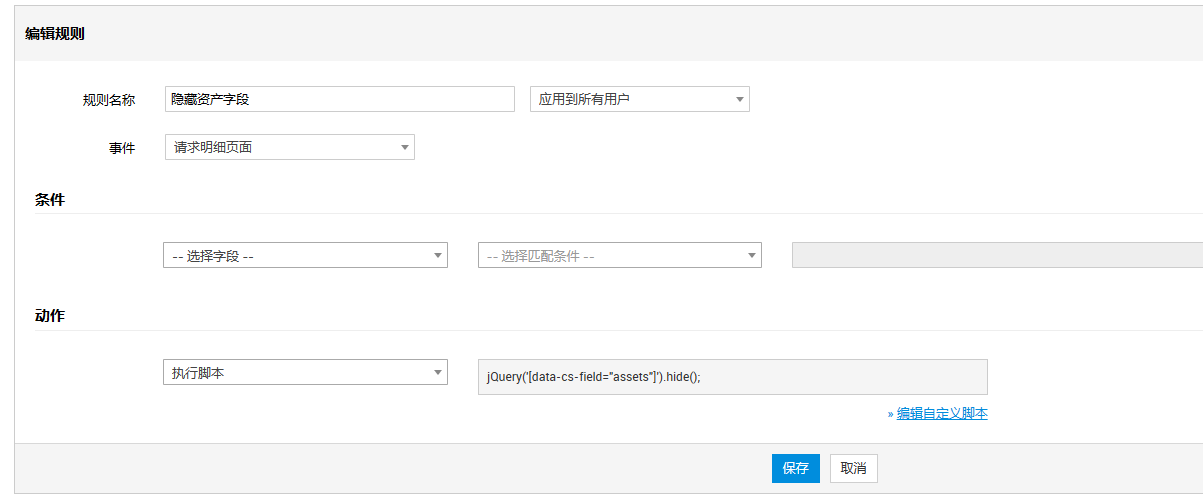The width and height of the screenshot is (1203, 502).
Task: Open the 应用到所有用户 dropdown
Action: (x=639, y=99)
